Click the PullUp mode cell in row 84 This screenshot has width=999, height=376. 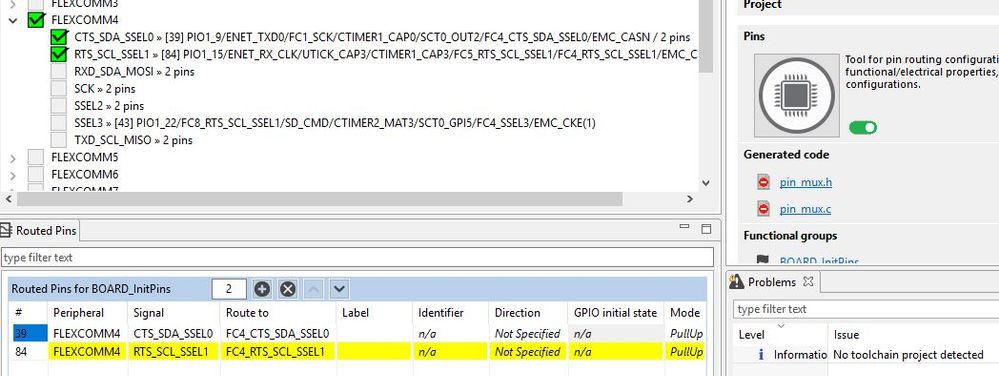click(x=686, y=352)
